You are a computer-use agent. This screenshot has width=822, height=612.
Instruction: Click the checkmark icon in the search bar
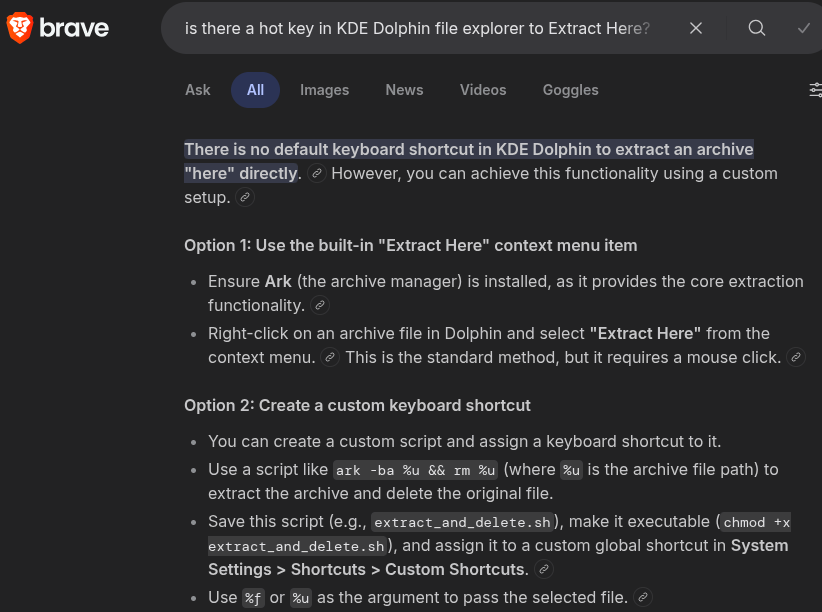coord(803,28)
